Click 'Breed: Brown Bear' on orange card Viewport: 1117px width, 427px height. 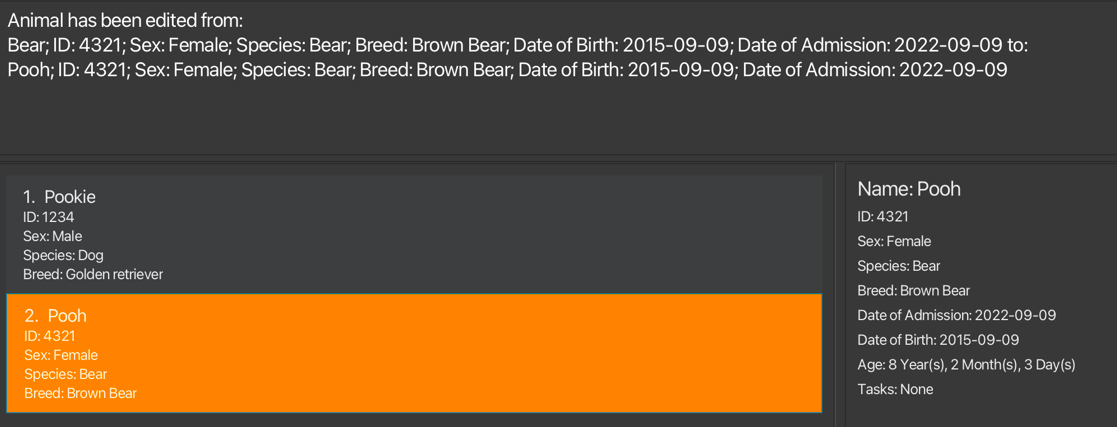[81, 393]
